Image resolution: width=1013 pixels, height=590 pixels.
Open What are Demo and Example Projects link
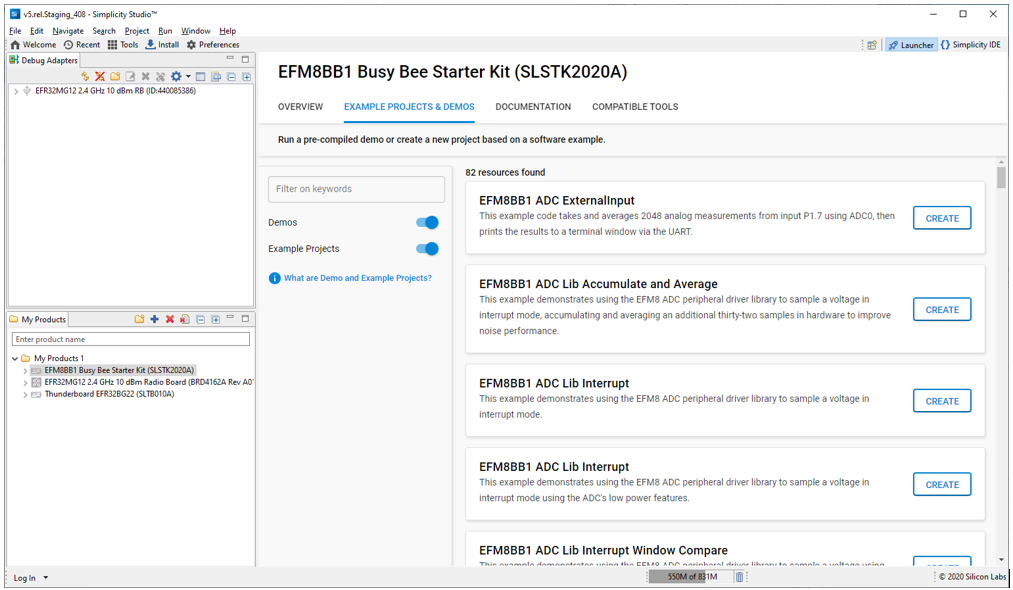[x=357, y=278]
